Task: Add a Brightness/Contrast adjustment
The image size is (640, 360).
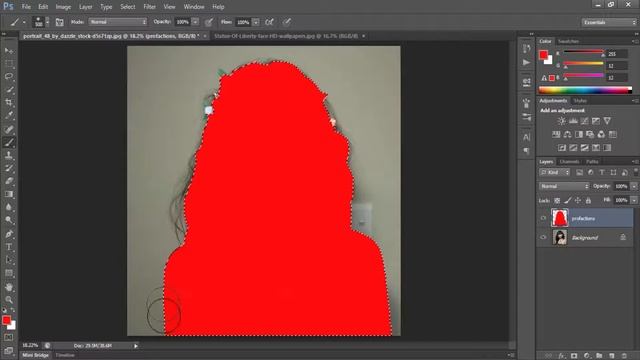Action: [x=562, y=121]
